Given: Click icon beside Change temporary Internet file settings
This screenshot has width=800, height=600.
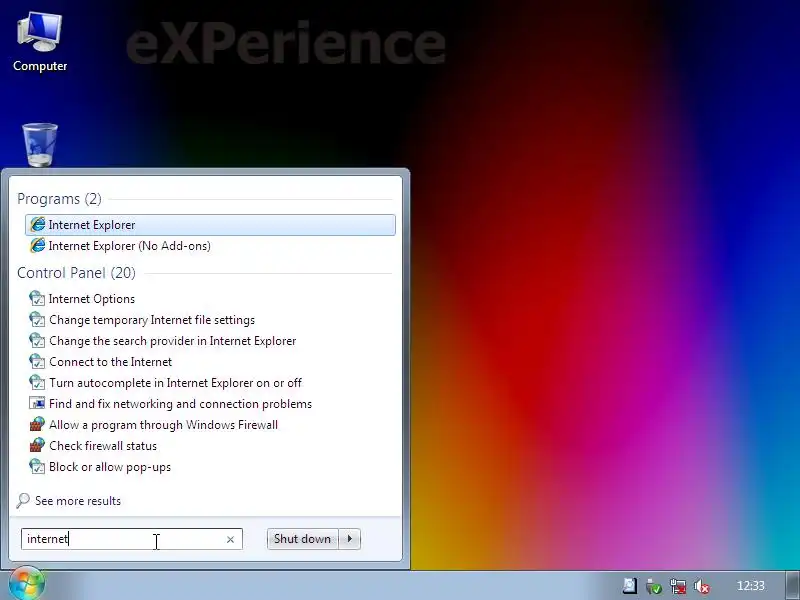Looking at the screenshot, I should tap(37, 319).
